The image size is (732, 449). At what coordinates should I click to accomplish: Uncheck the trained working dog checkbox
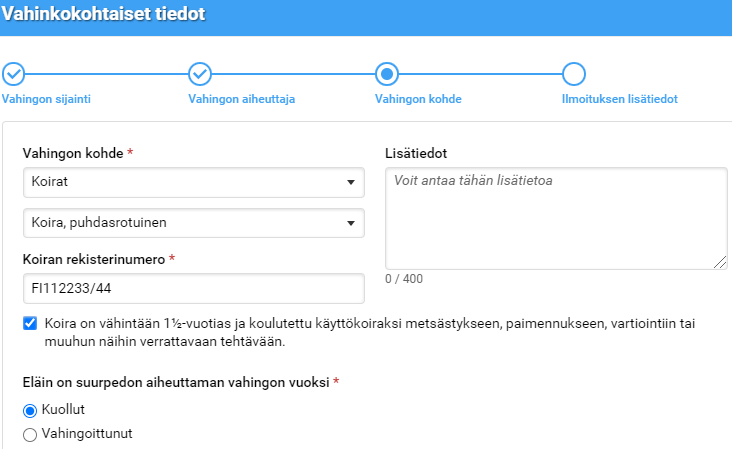pos(30,324)
